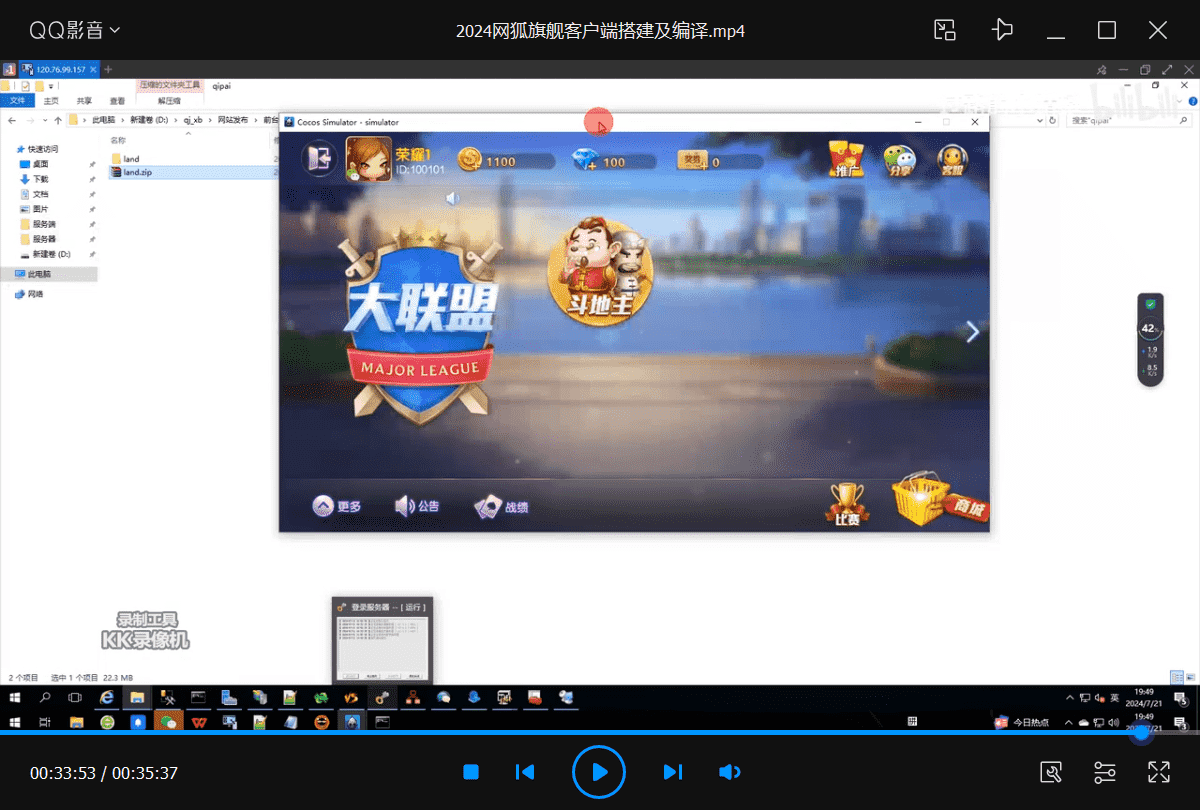The height and width of the screenshot is (810, 1200).
Task: Click the video title 2024网狐旗舰客户端搭建及编译.mp4
Action: (600, 31)
